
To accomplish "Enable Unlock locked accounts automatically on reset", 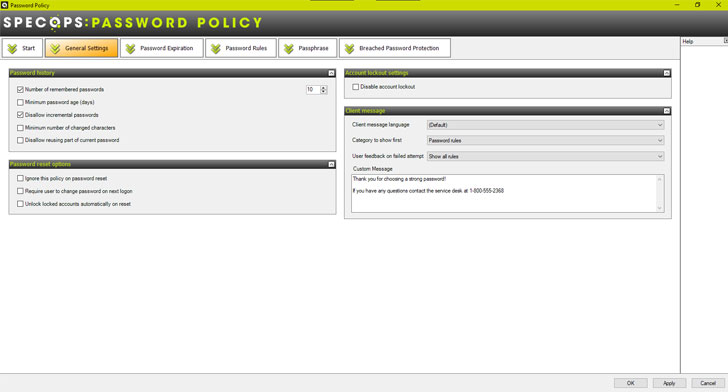I will [x=20, y=204].
